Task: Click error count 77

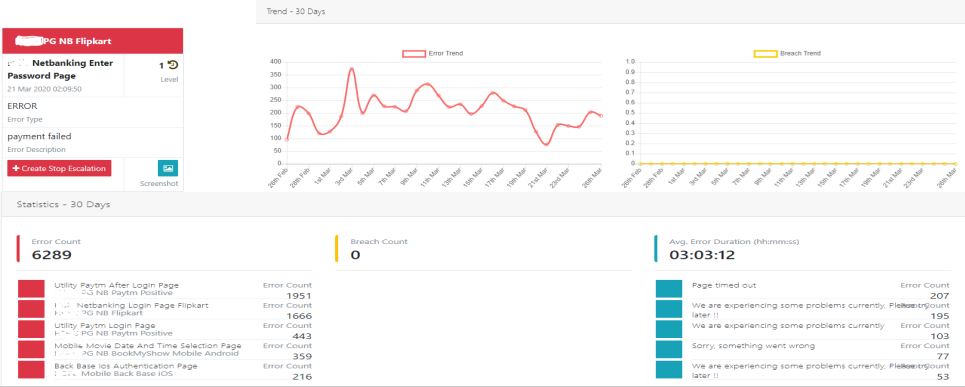Action: click(x=942, y=357)
